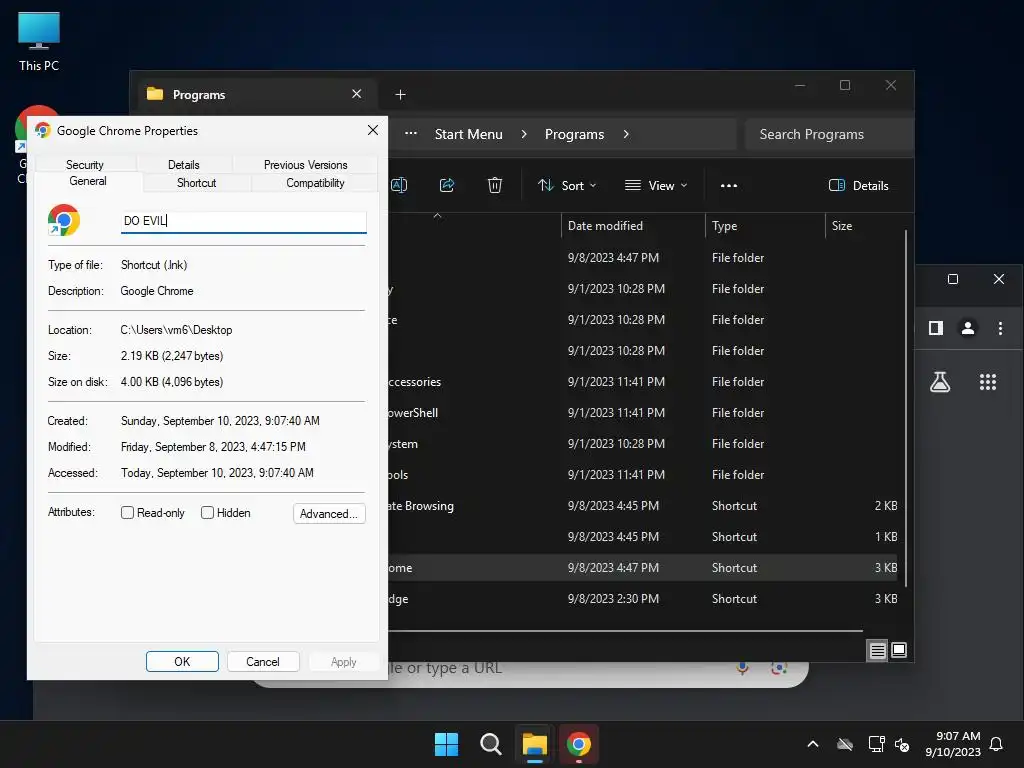
Task: Open the Previous Versions tab
Action: [306, 165]
